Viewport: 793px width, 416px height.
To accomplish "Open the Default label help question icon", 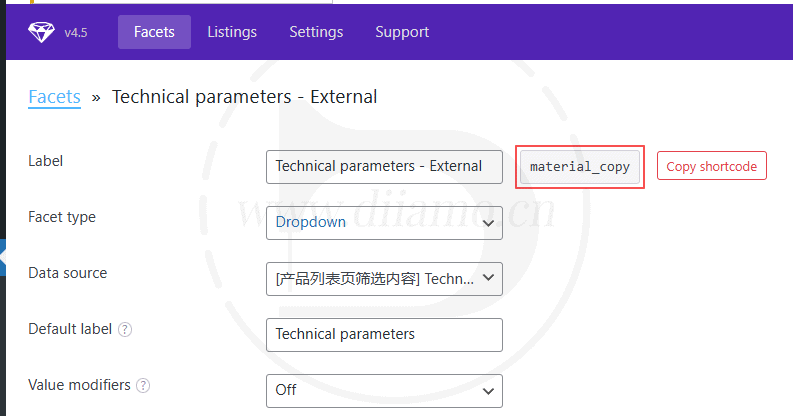I will [125, 330].
